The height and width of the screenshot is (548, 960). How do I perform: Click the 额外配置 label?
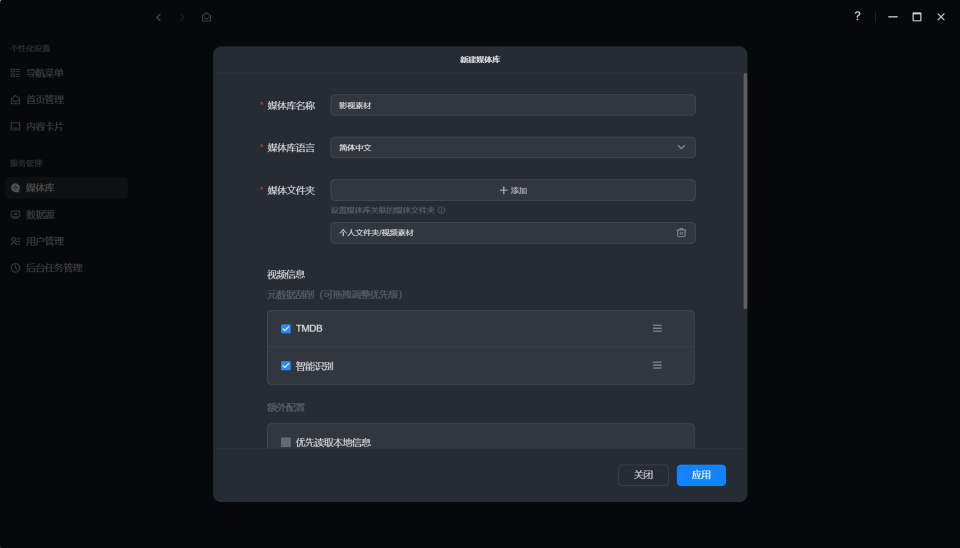click(286, 407)
